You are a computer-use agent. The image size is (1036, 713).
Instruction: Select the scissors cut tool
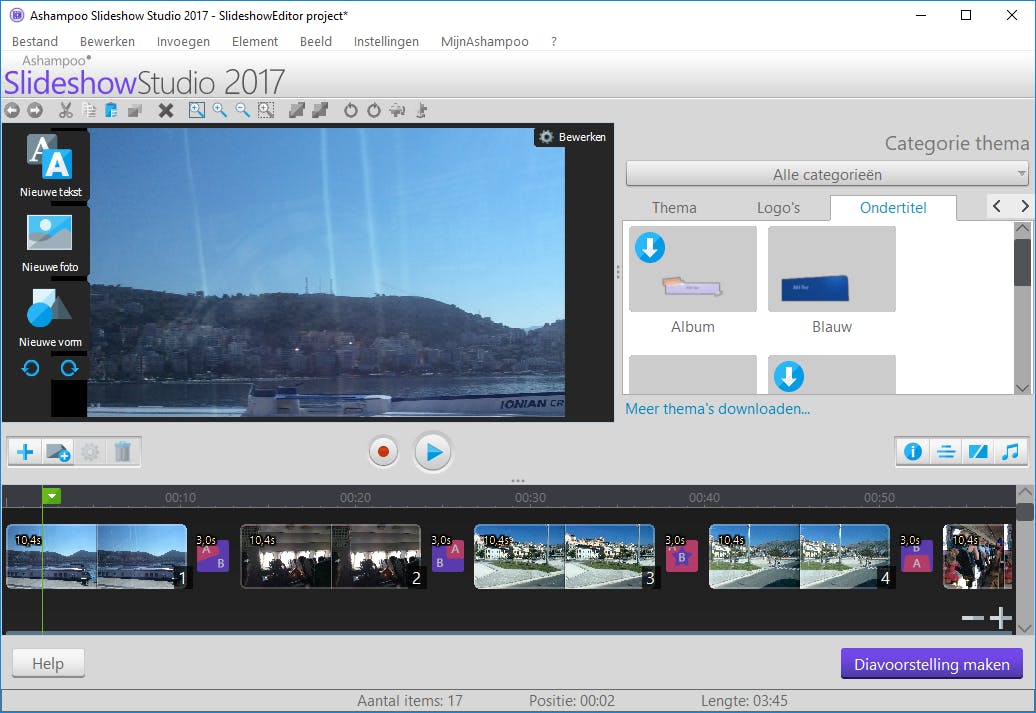(x=65, y=110)
